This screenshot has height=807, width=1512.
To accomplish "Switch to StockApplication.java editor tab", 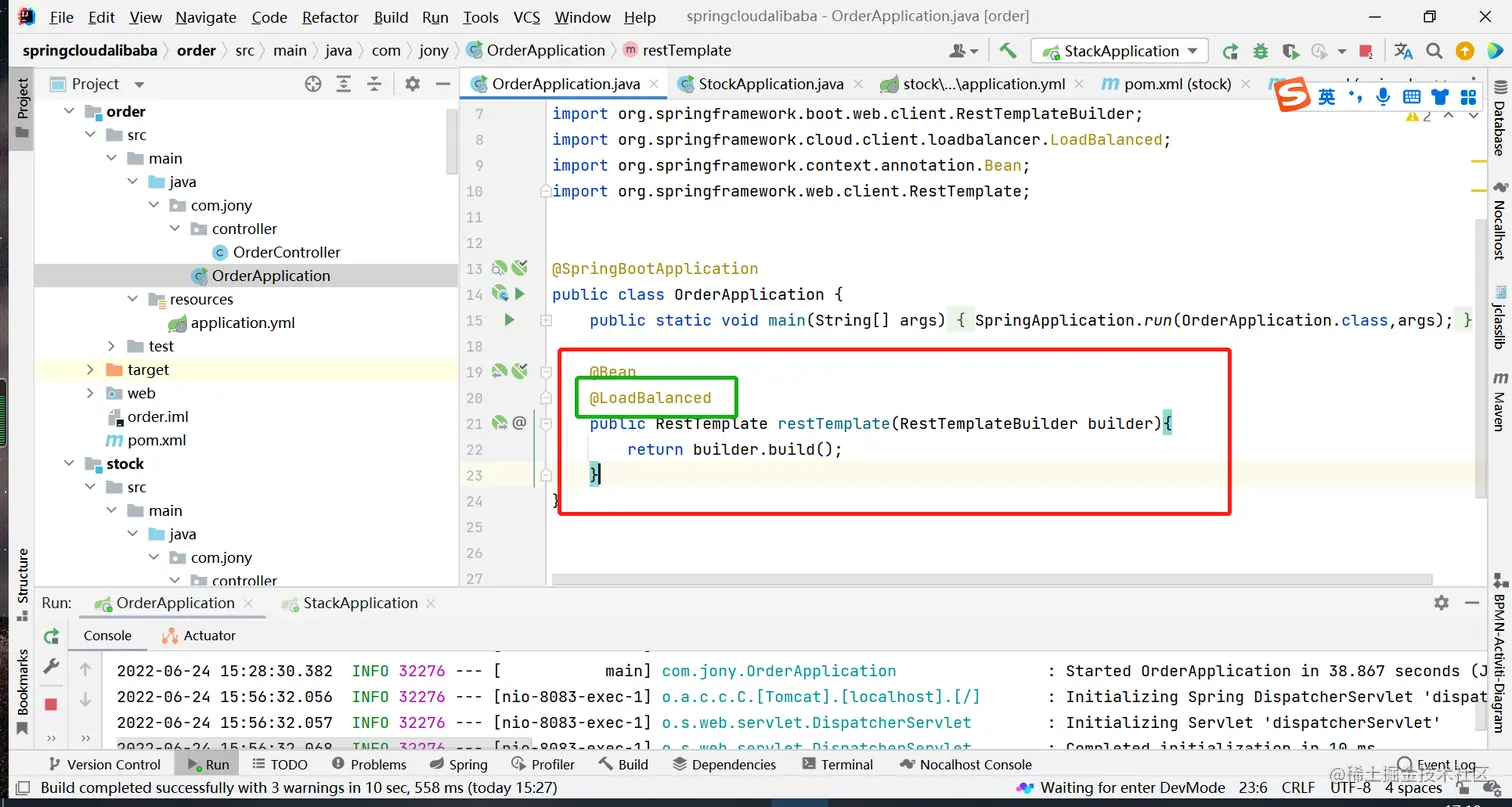I will click(770, 84).
